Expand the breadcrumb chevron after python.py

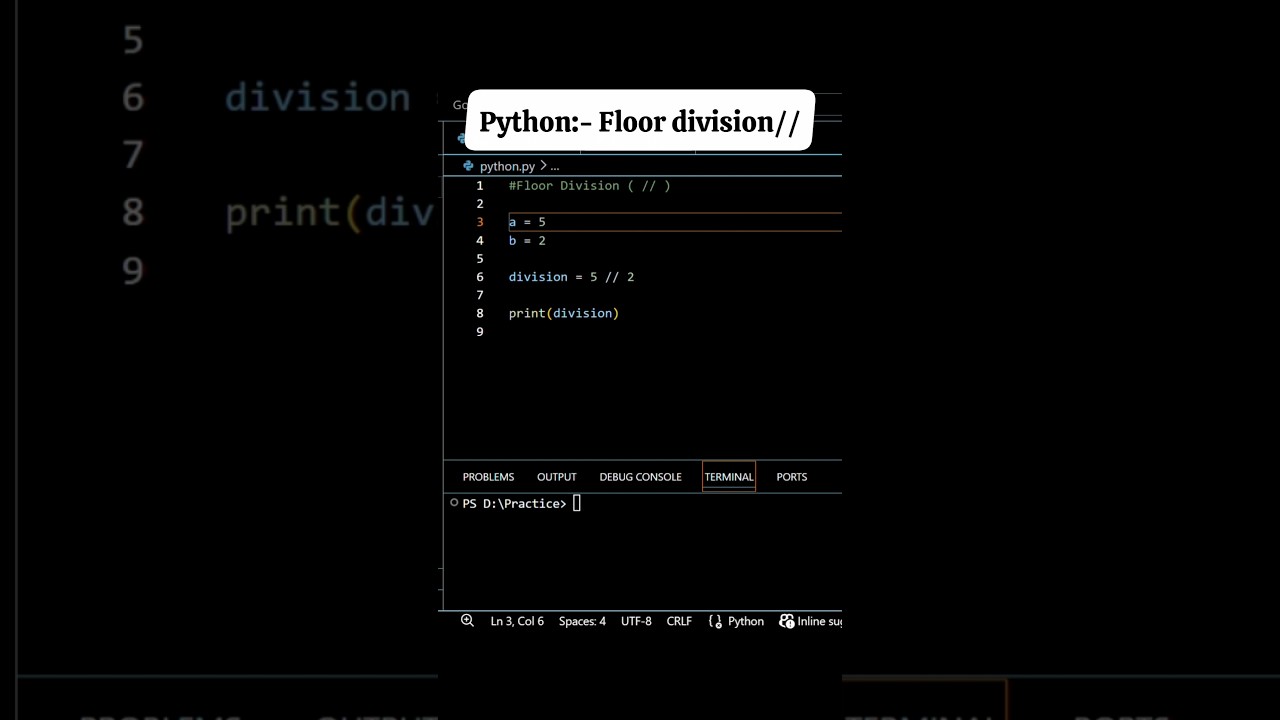[543, 166]
